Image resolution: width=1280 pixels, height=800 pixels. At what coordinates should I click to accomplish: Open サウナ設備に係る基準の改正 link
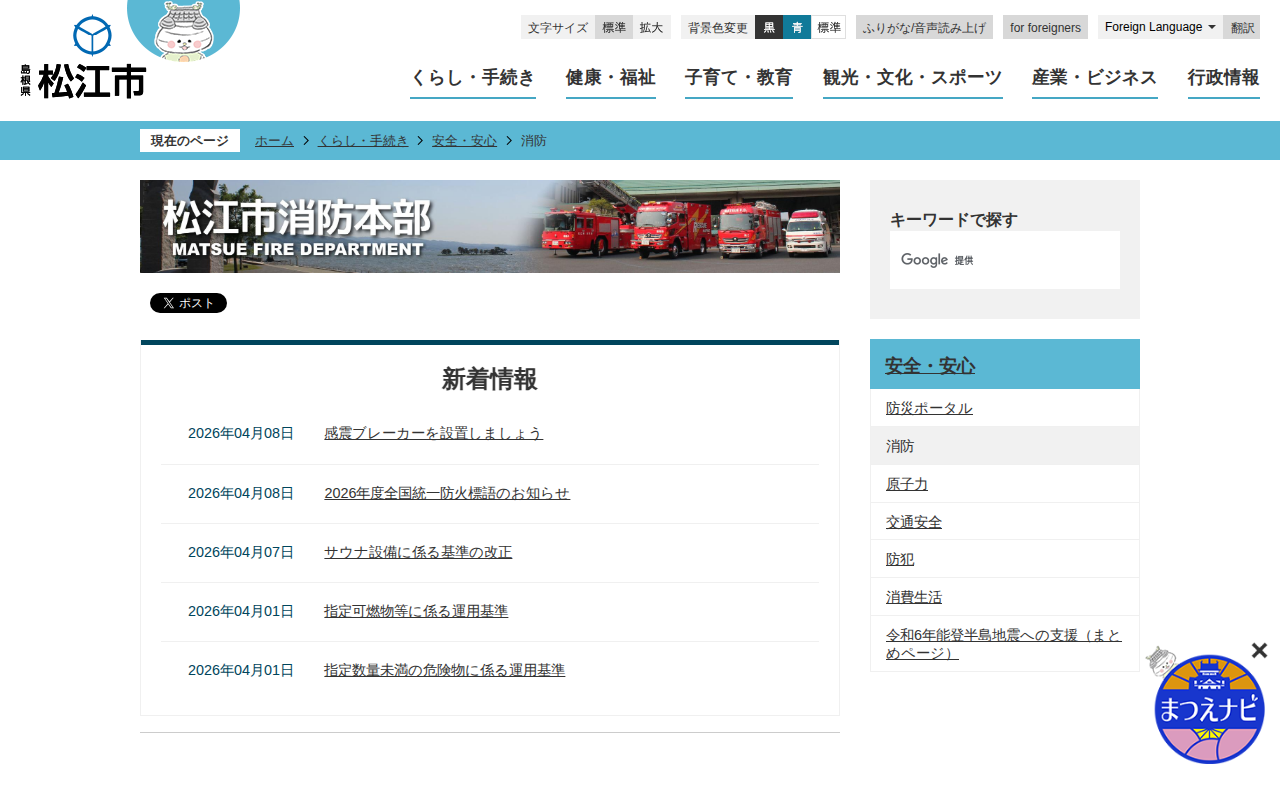tap(418, 552)
